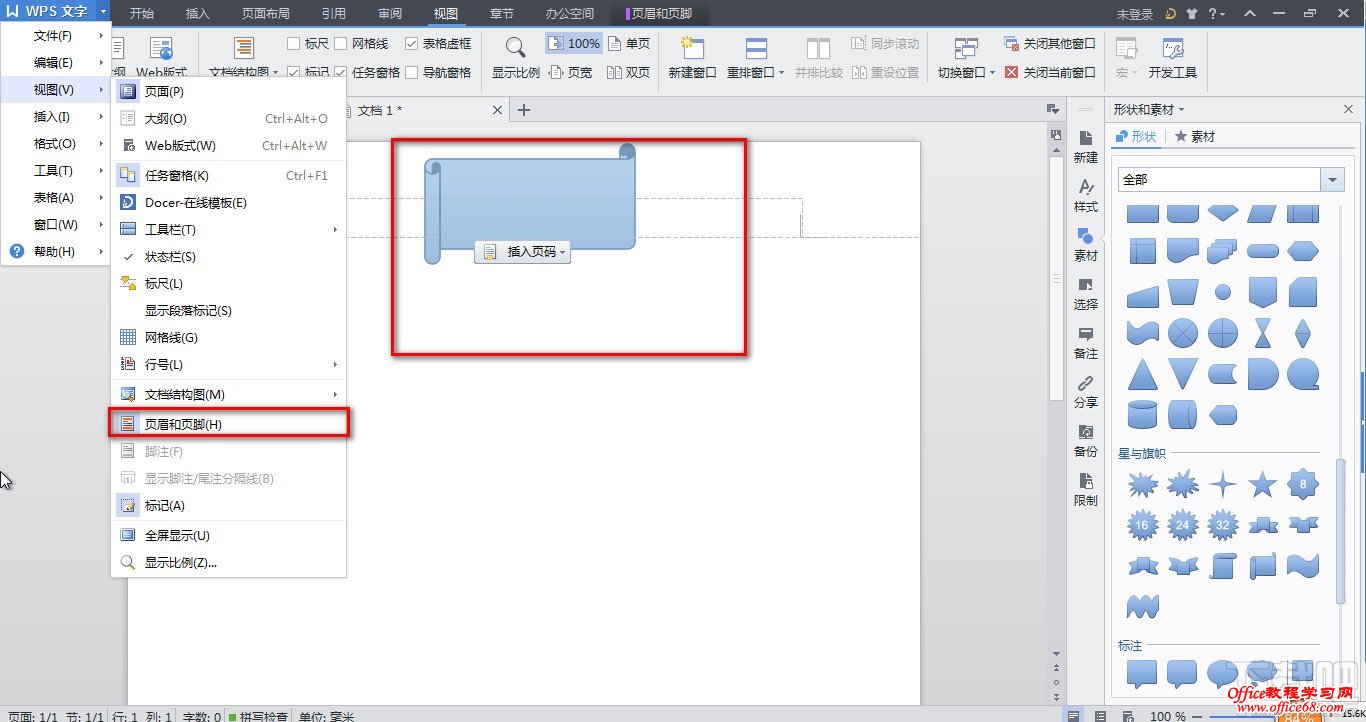The width and height of the screenshot is (1366, 722).
Task: Click the 关闭其他窗口 button
Action: tap(1050, 44)
